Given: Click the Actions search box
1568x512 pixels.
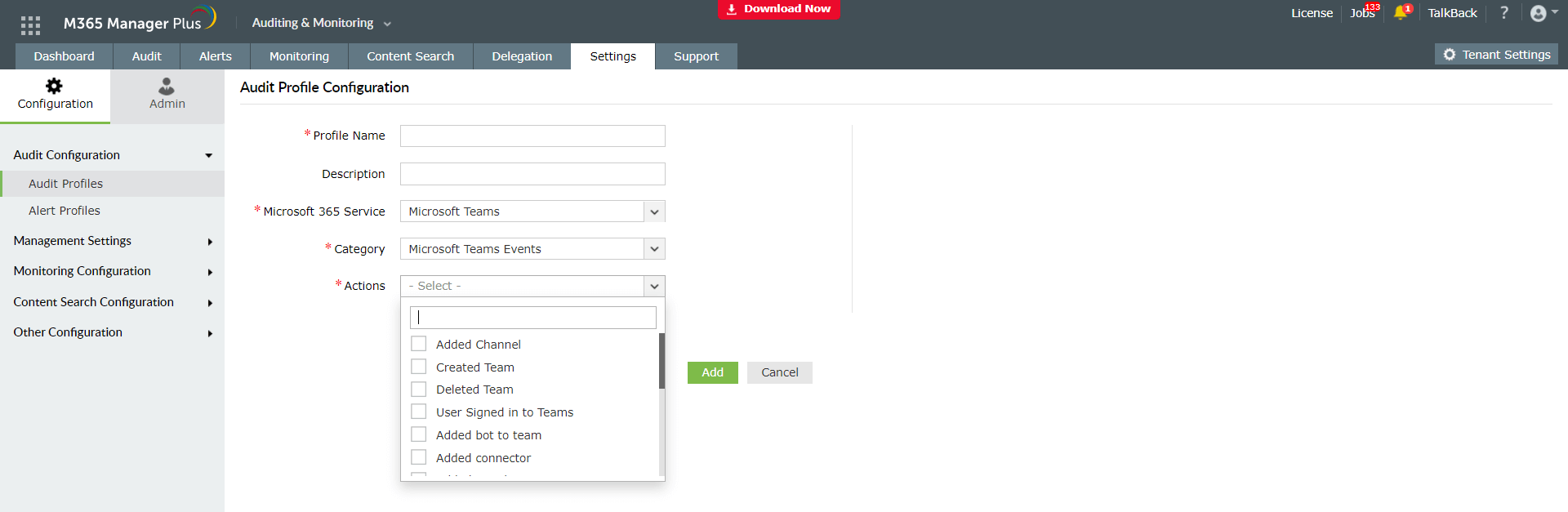Looking at the screenshot, I should coord(533,318).
